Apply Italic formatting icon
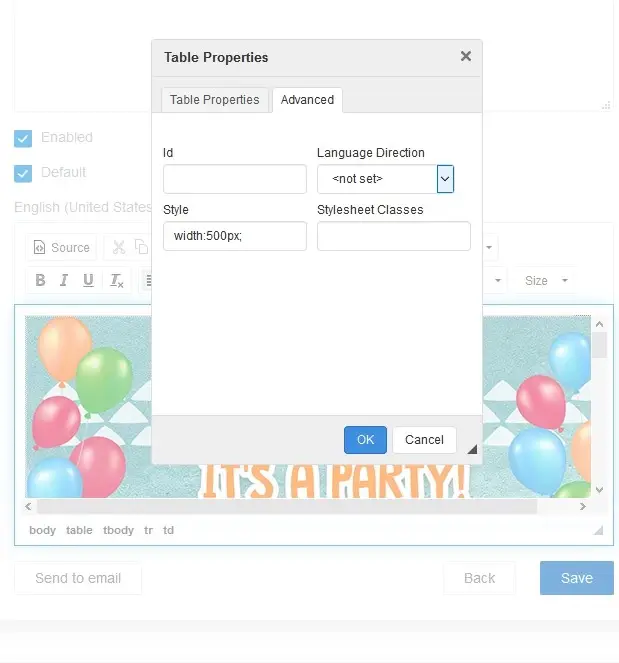The width and height of the screenshot is (619, 663). (x=64, y=280)
